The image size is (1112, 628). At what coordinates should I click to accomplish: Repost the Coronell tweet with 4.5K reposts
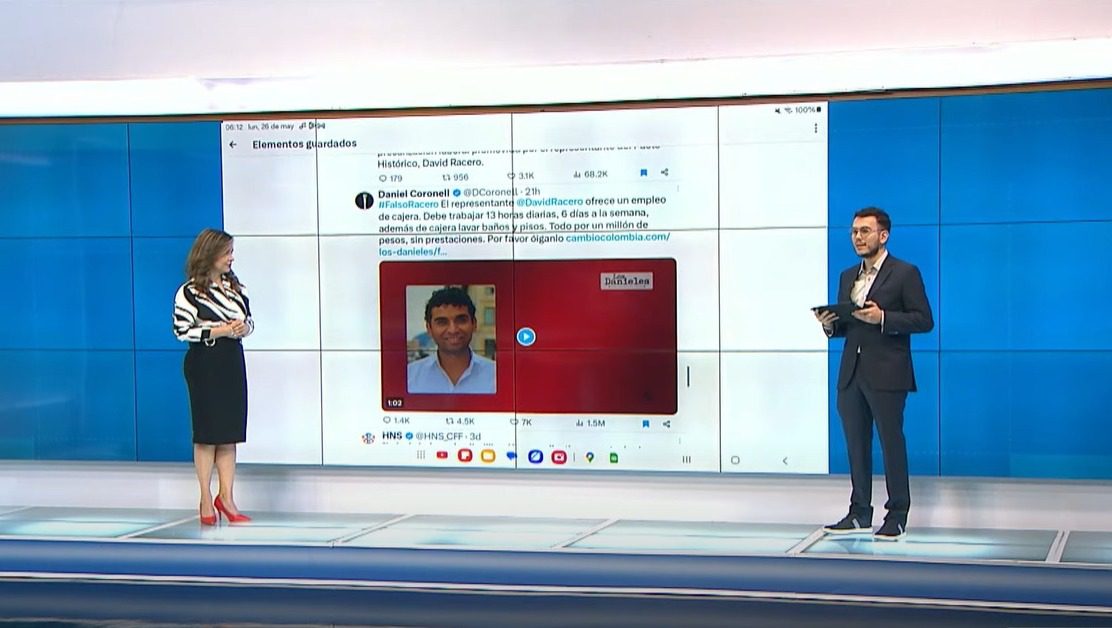(460, 422)
